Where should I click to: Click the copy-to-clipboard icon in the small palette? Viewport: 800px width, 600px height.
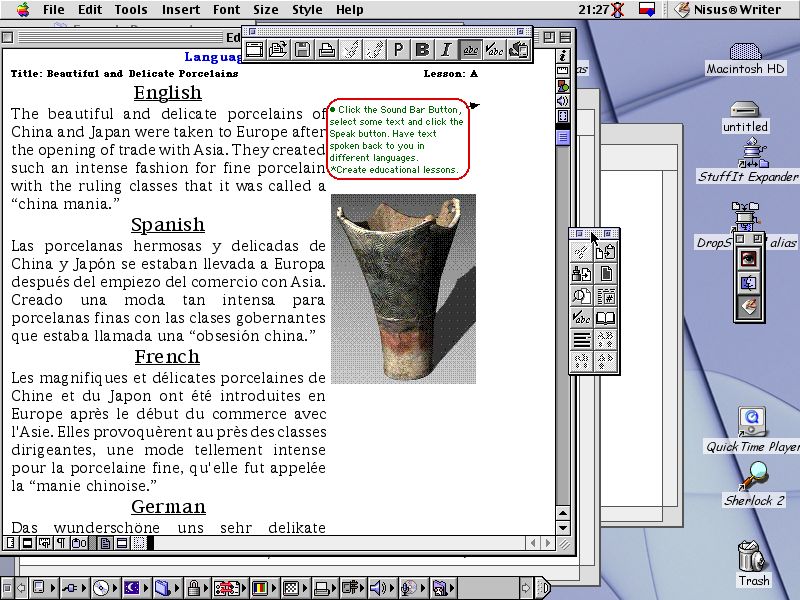click(606, 252)
